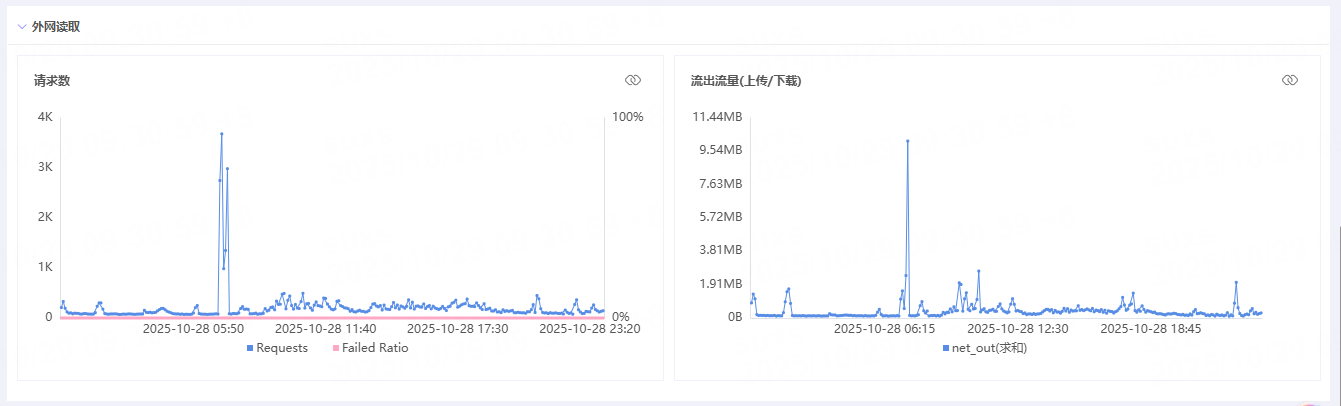Click the 2025-10-28 12:30 axis label
This screenshot has width=1341, height=406.
click(x=1018, y=328)
